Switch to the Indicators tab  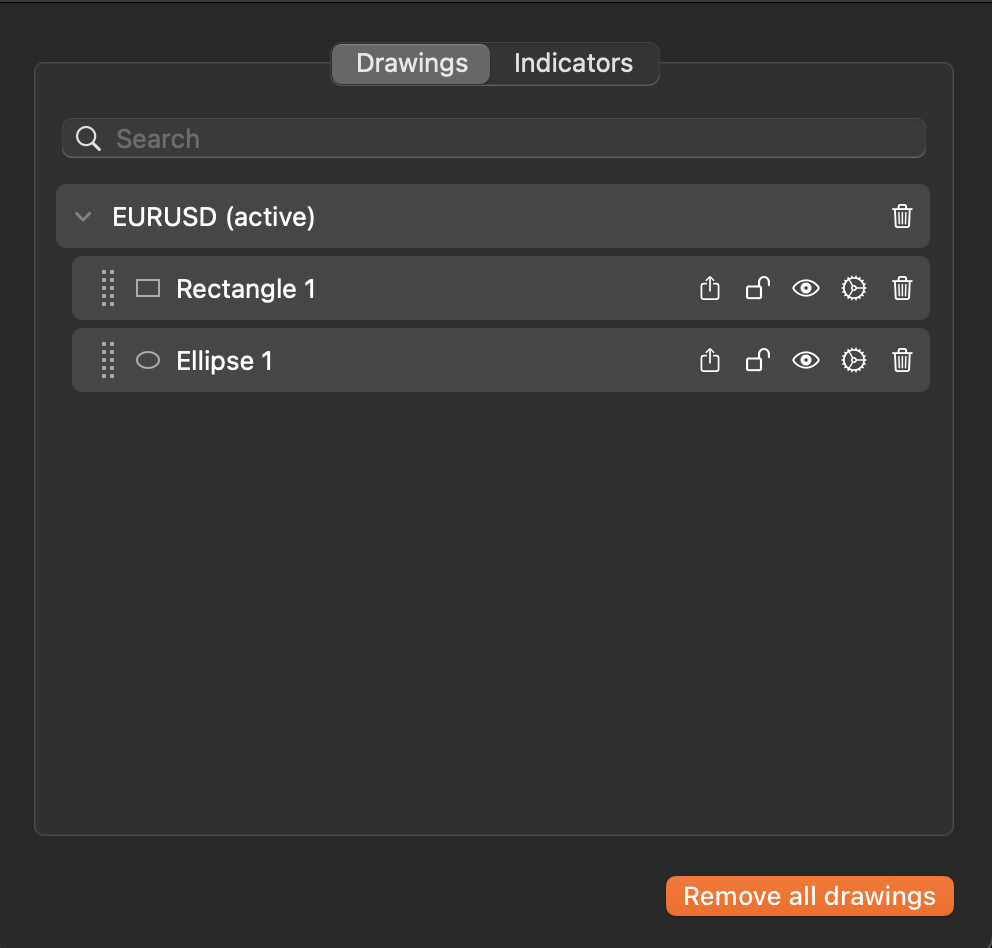point(573,64)
